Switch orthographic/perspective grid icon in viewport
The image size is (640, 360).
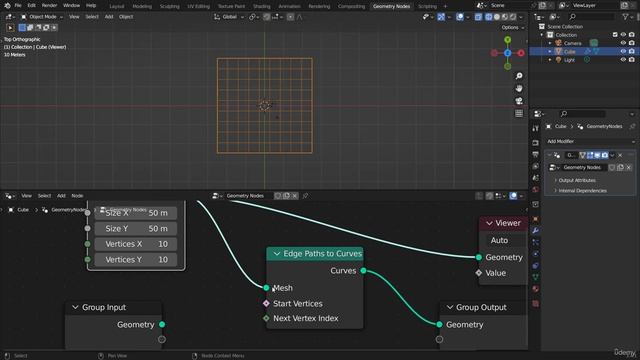(519, 113)
